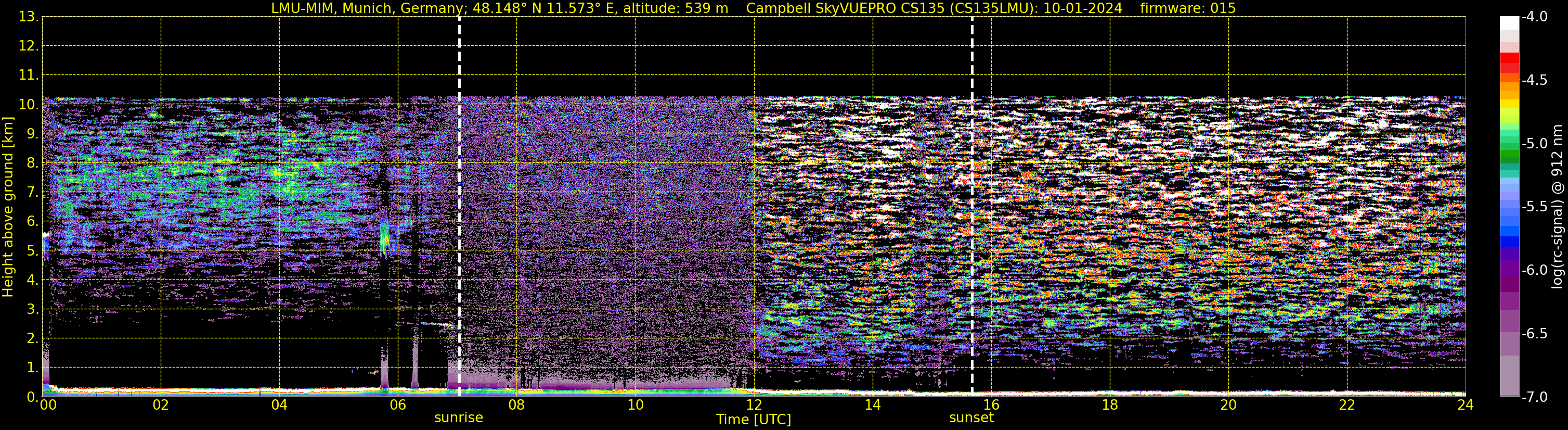The width and height of the screenshot is (1568, 430).
Task: Click the '24' time tick label
Action: click(1465, 405)
